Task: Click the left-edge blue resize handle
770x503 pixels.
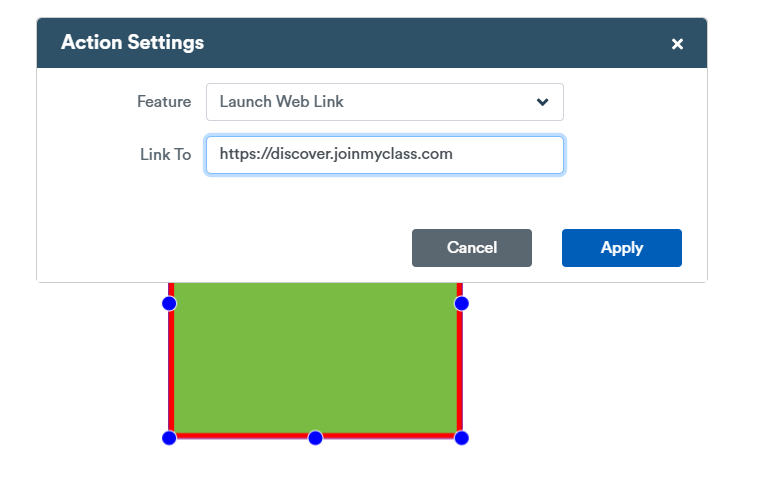Action: click(x=169, y=304)
